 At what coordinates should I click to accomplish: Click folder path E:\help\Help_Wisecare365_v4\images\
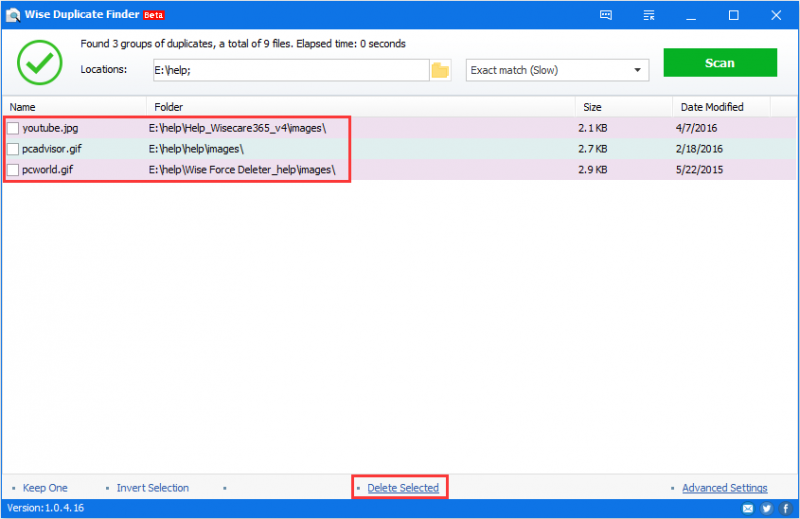point(237,128)
